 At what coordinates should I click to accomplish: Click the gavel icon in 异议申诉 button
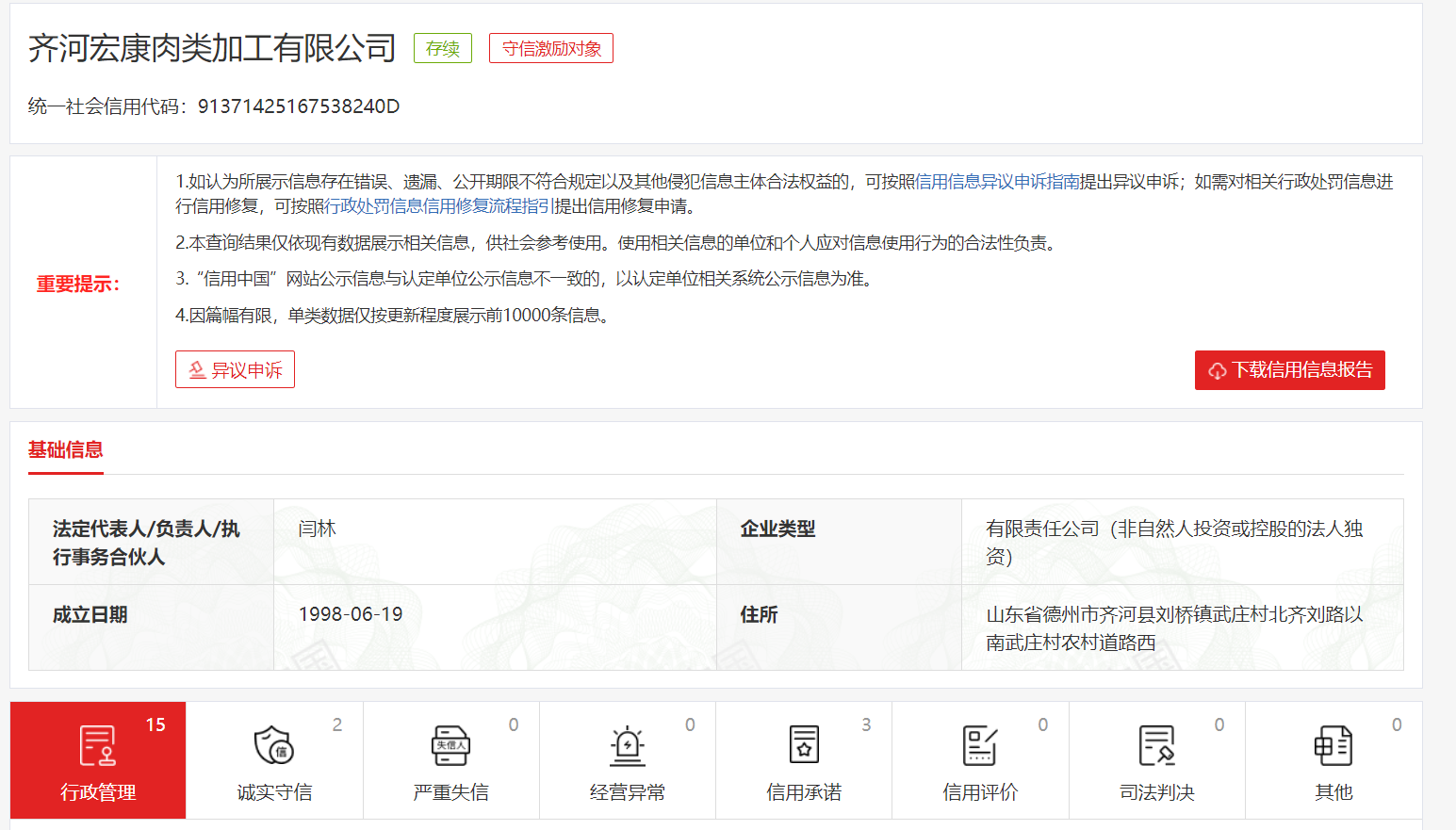click(x=197, y=370)
